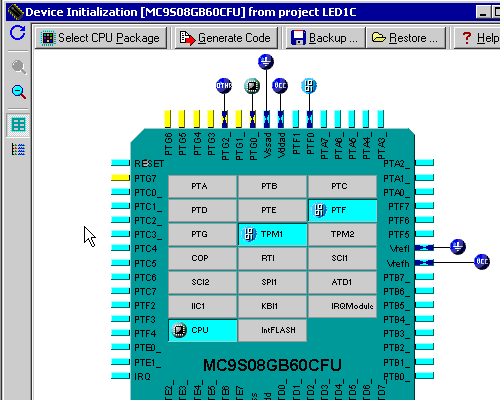Zoom out with the magnifier minus icon

pyautogui.click(x=19, y=92)
